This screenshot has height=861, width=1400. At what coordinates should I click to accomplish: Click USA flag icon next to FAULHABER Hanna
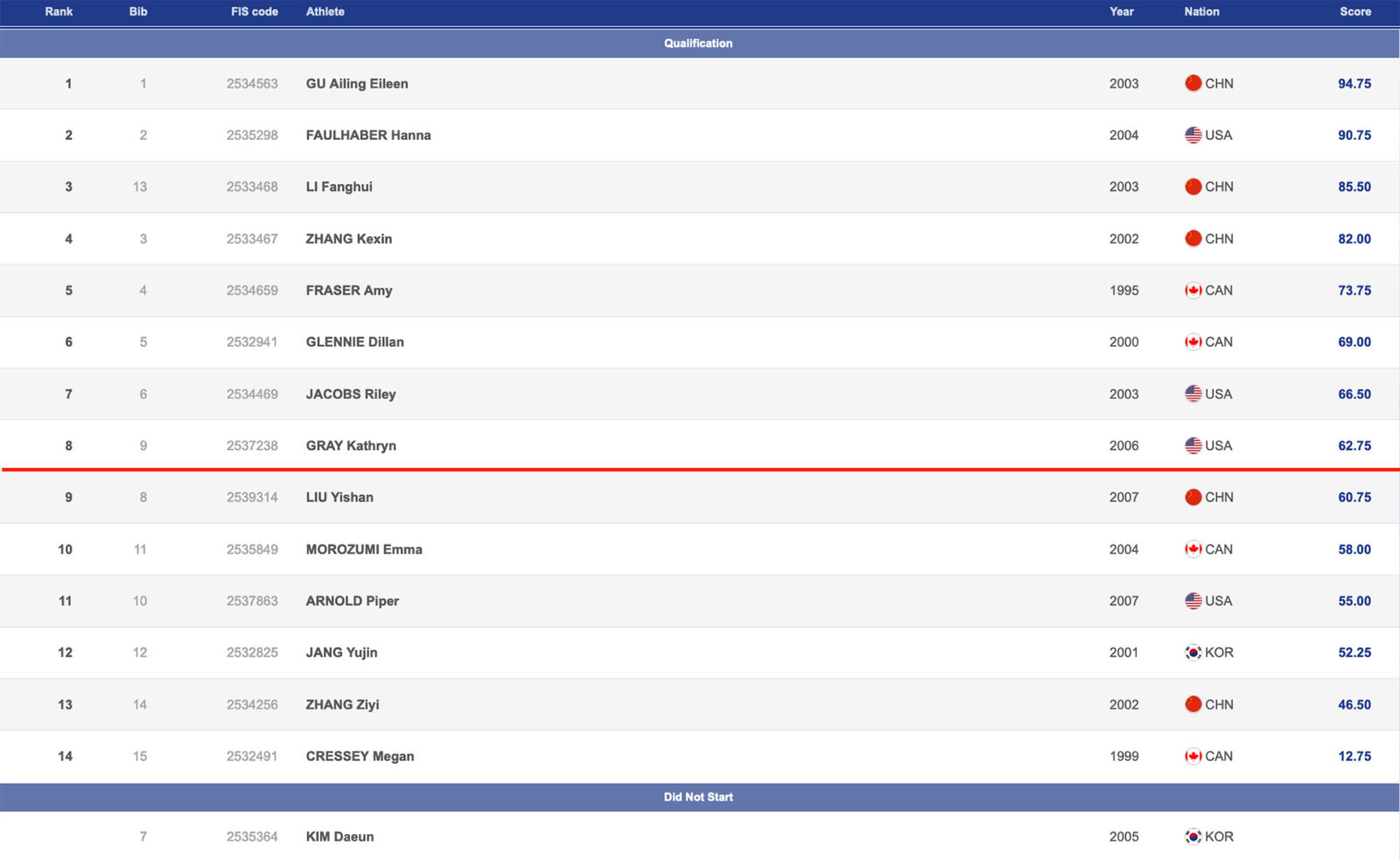1193,135
